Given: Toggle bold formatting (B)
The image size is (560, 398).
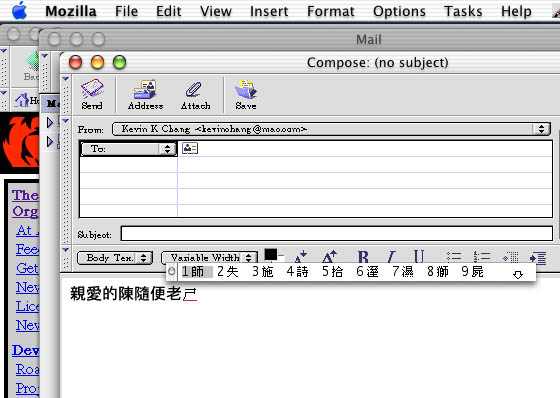Looking at the screenshot, I should (363, 257).
